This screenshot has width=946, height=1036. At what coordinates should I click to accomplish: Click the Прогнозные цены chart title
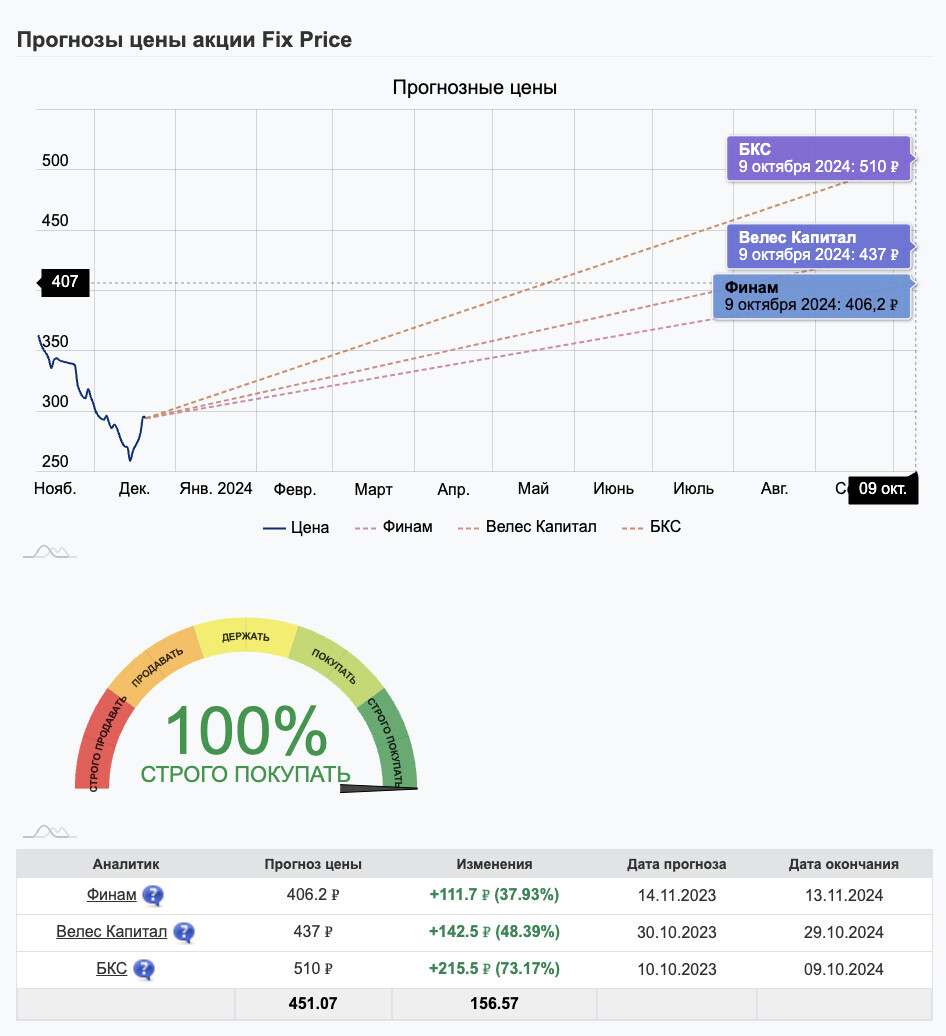coord(474,87)
